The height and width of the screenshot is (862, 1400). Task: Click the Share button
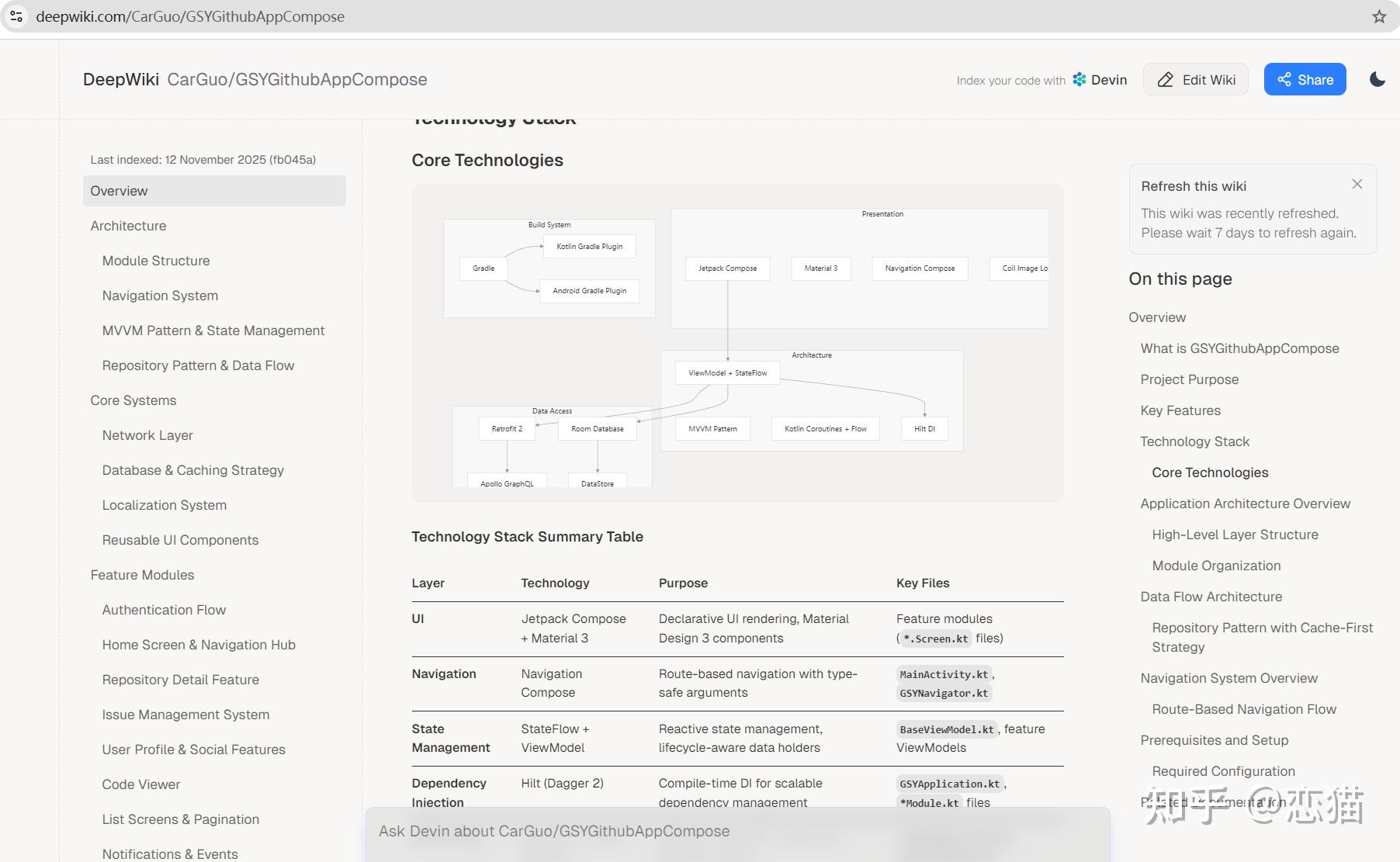(1305, 79)
